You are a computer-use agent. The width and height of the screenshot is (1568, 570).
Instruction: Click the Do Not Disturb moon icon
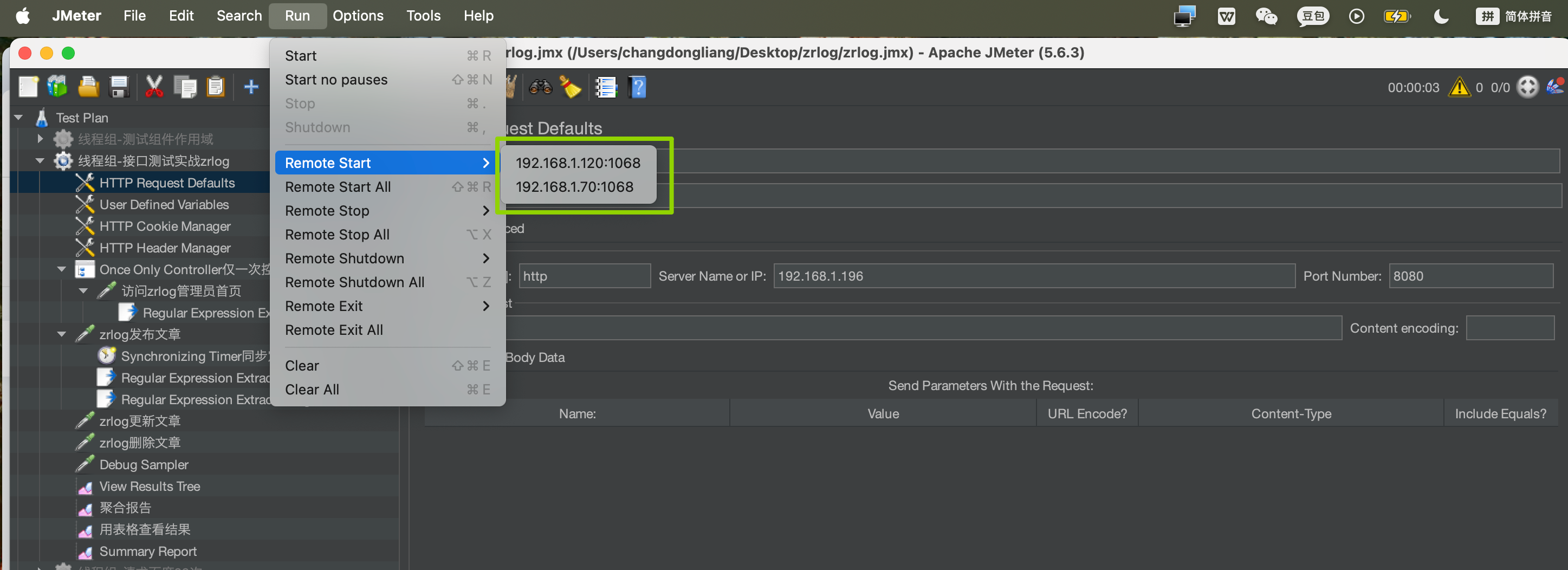click(1441, 16)
